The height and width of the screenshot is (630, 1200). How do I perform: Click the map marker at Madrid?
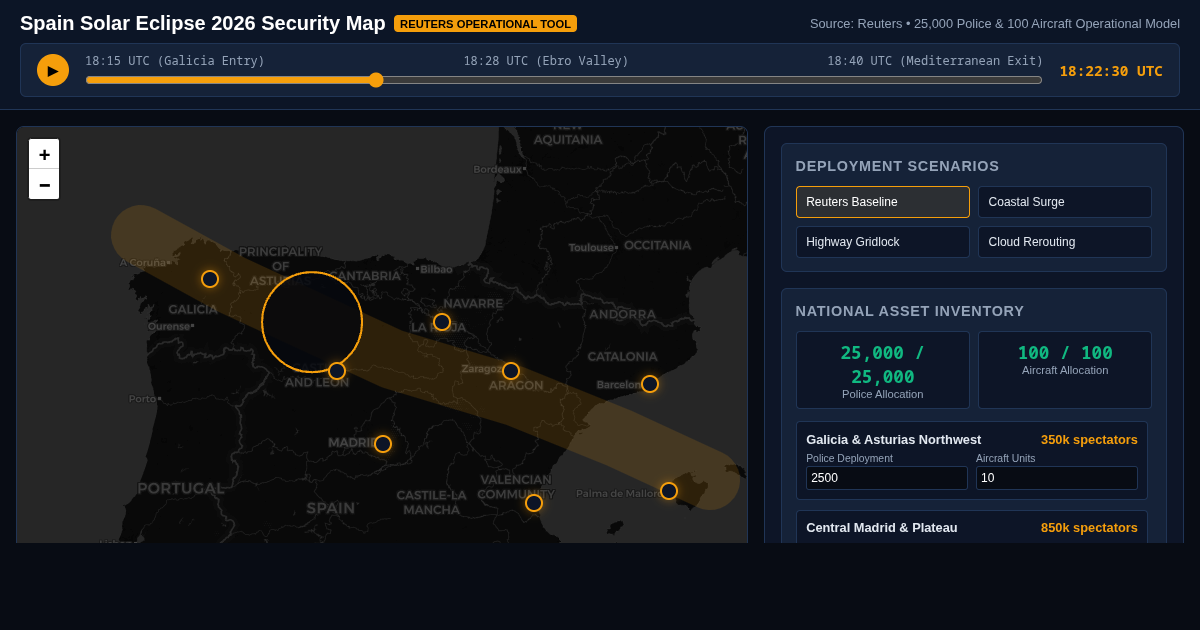point(383,444)
